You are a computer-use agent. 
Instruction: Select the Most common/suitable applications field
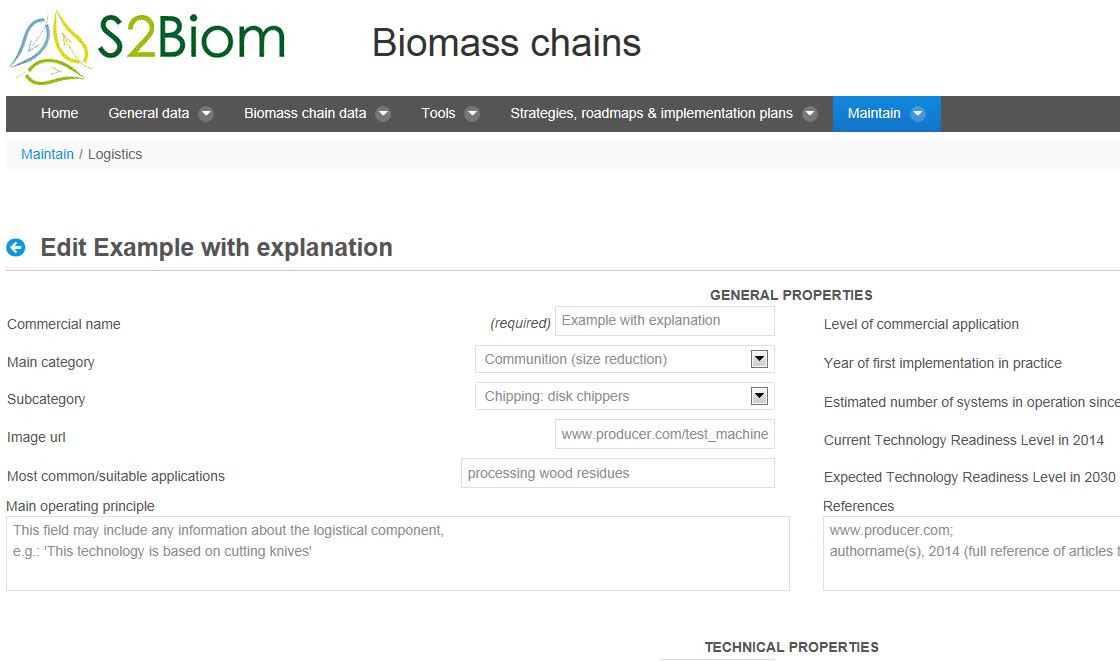pos(618,473)
